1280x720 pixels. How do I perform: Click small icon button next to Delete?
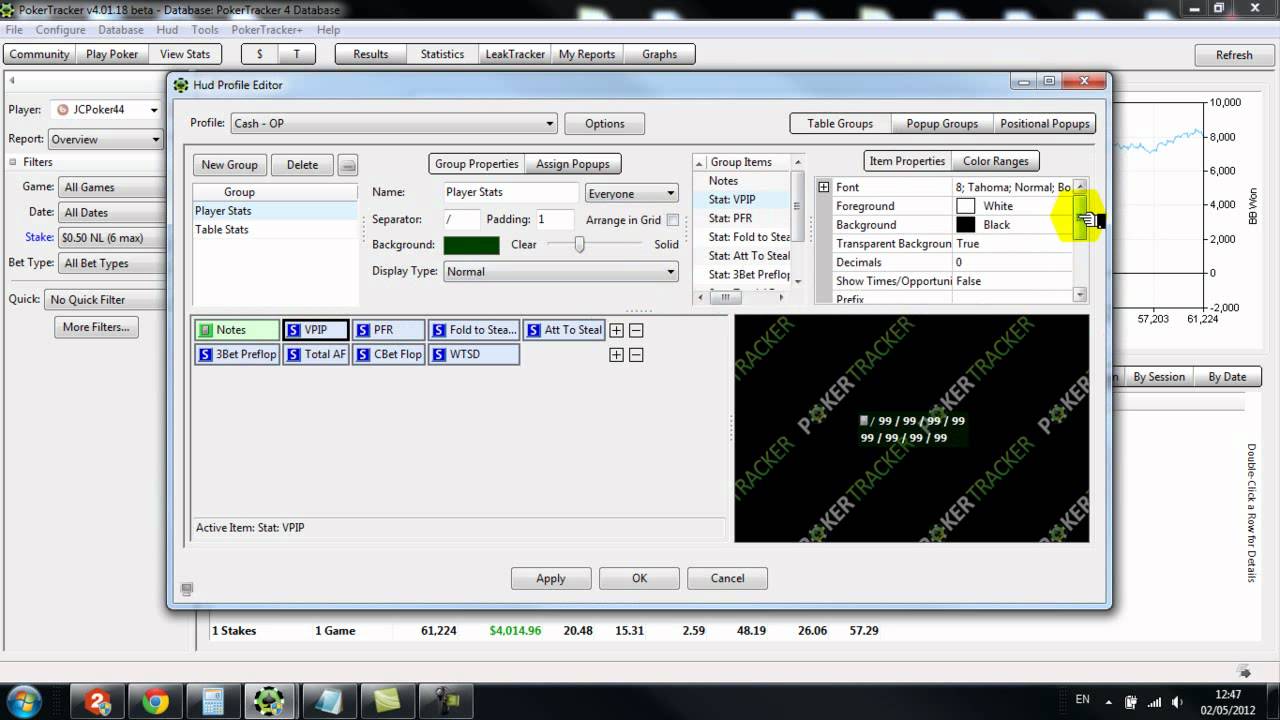coord(347,165)
